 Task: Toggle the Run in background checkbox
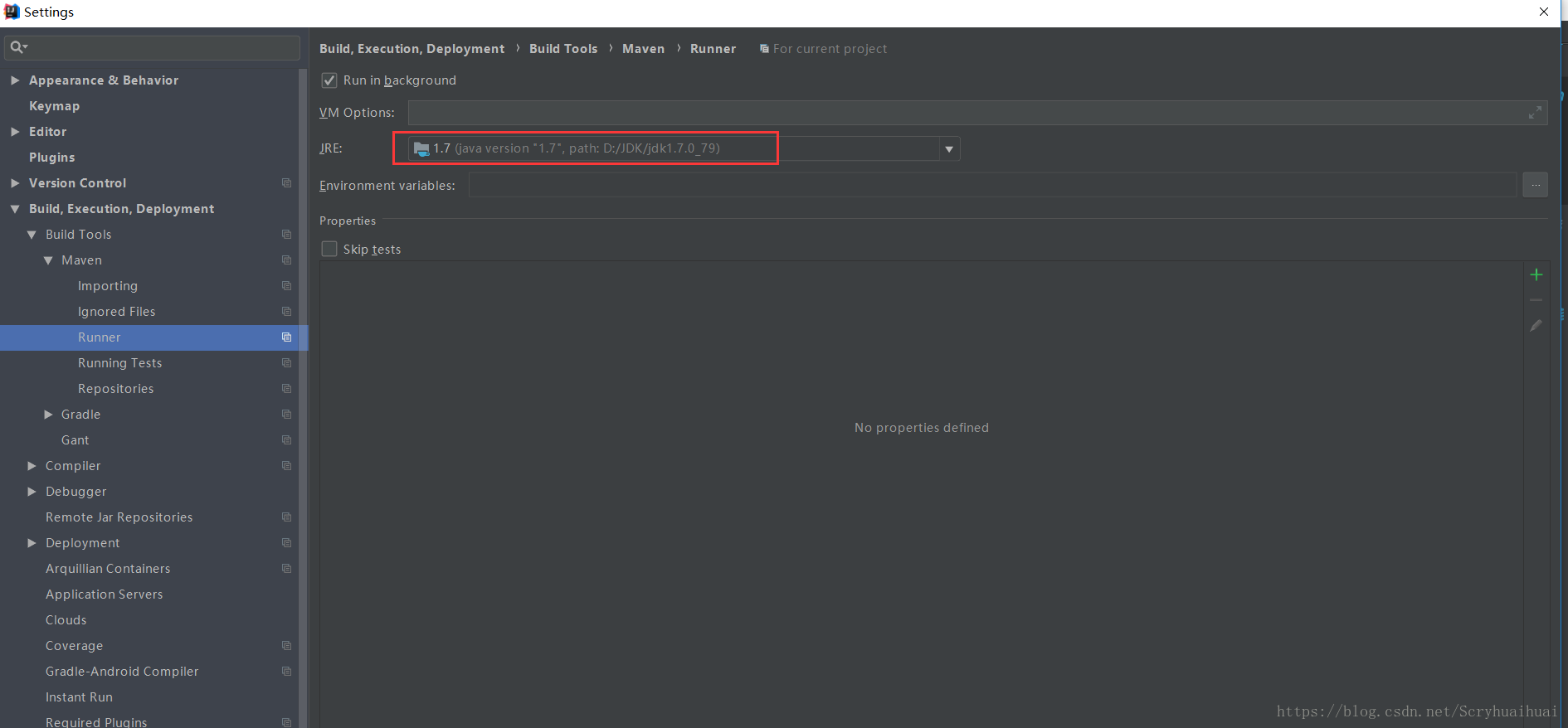[x=329, y=80]
